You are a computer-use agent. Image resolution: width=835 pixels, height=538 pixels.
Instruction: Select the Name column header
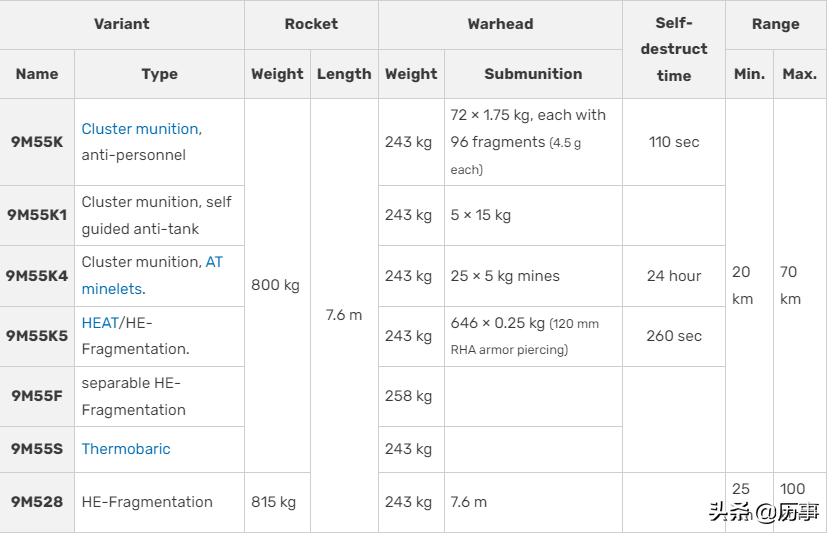(37, 74)
